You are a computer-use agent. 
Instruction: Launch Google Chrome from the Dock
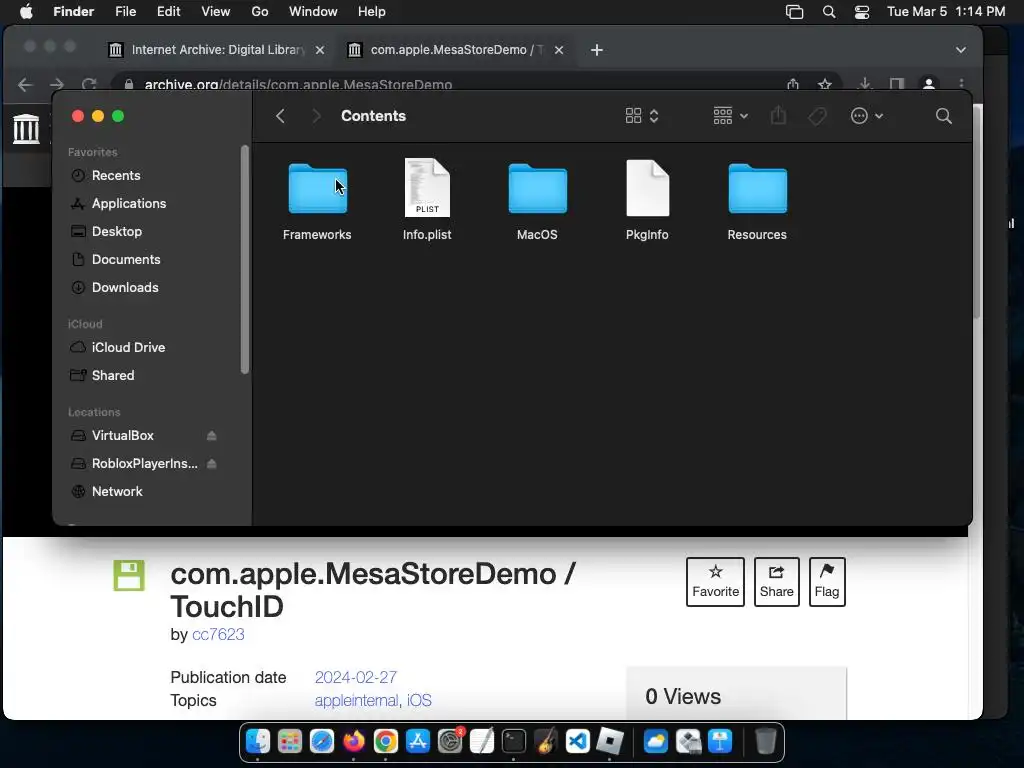(x=386, y=742)
